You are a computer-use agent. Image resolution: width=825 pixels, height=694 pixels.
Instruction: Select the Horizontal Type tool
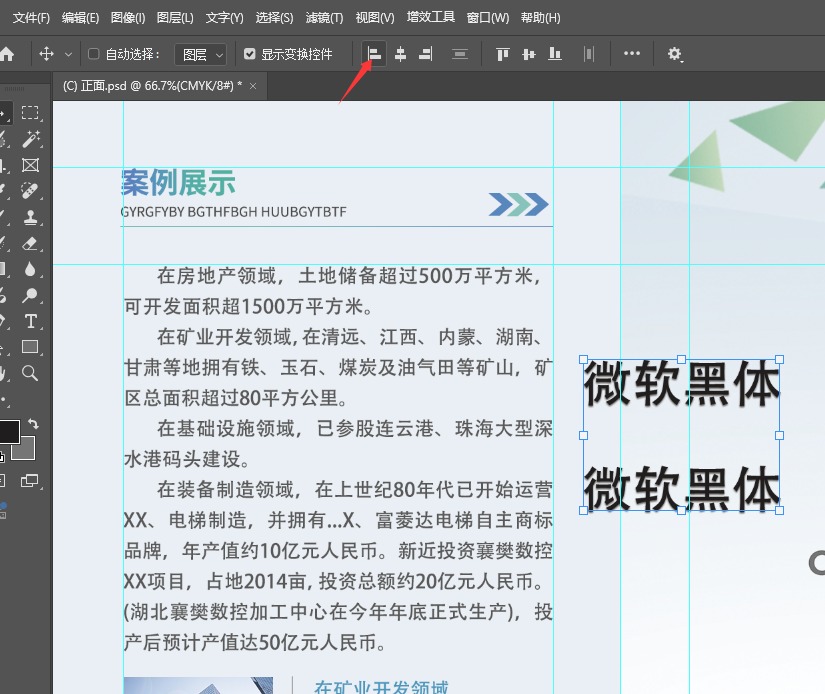[x=31, y=321]
